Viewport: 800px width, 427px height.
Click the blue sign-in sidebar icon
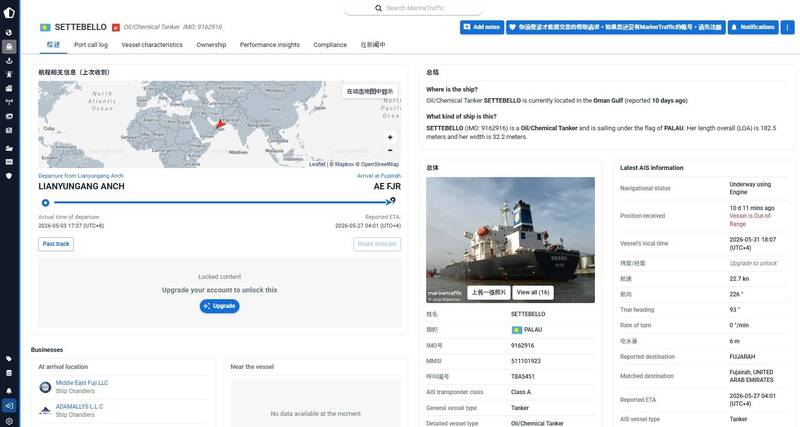click(9, 406)
